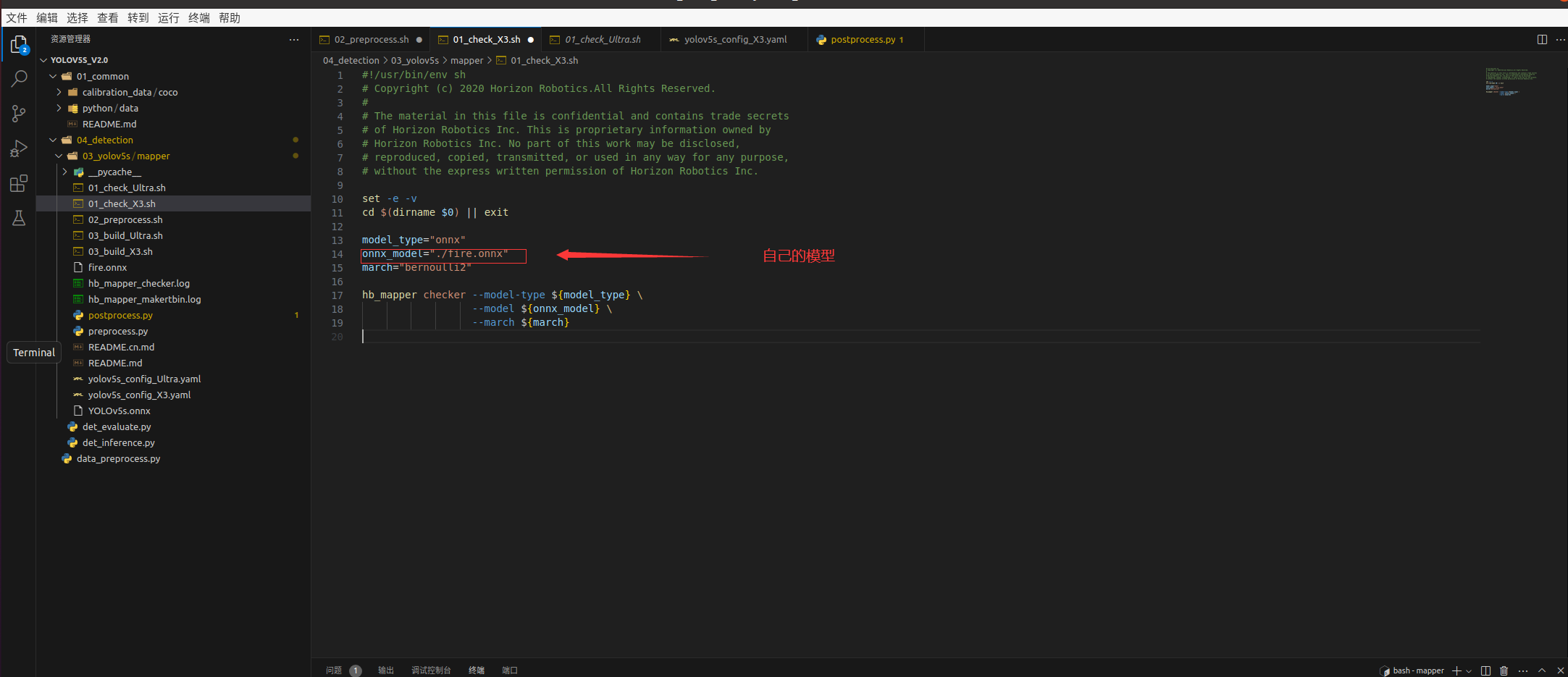Open 01_check_Ultra.sh in the file tree
Screen dimensions: 1568x677
pos(174,188)
